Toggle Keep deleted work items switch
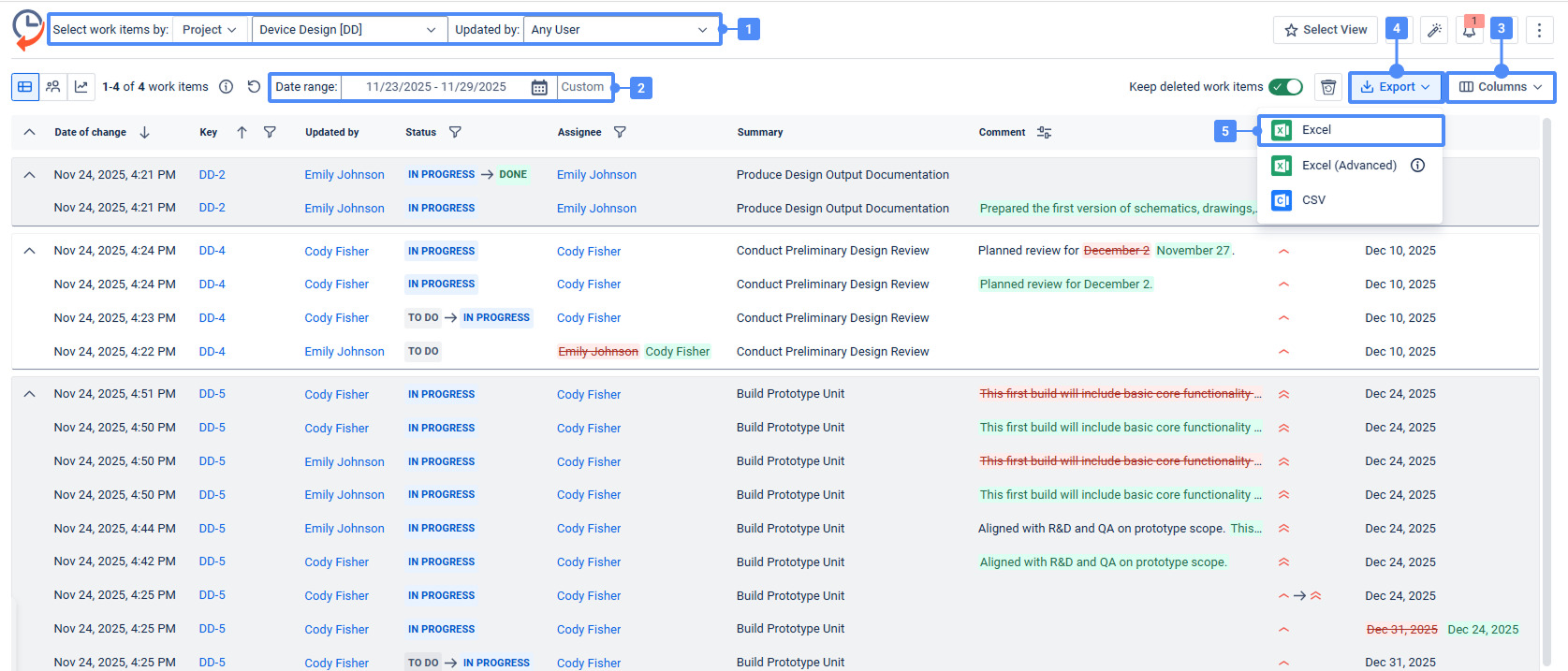 [1286, 87]
